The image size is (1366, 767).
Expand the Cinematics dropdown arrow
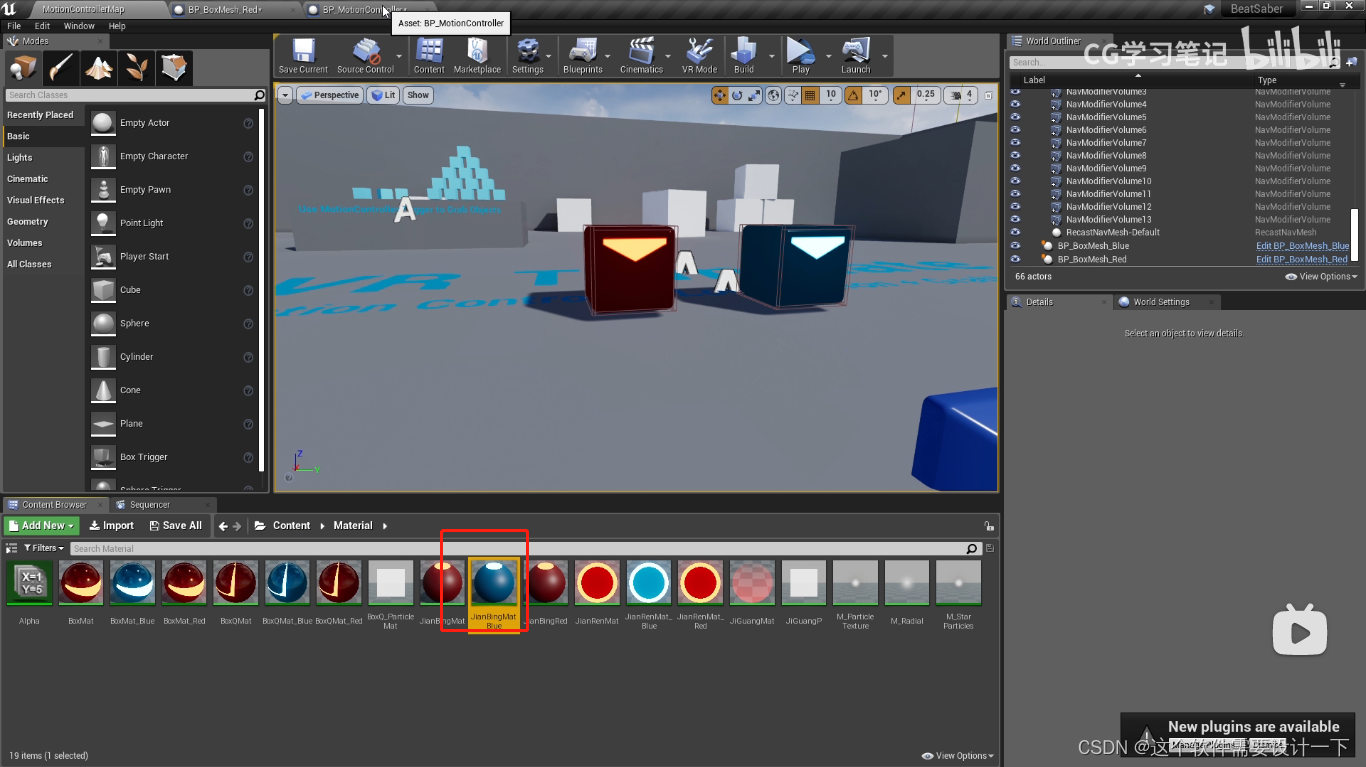point(668,56)
